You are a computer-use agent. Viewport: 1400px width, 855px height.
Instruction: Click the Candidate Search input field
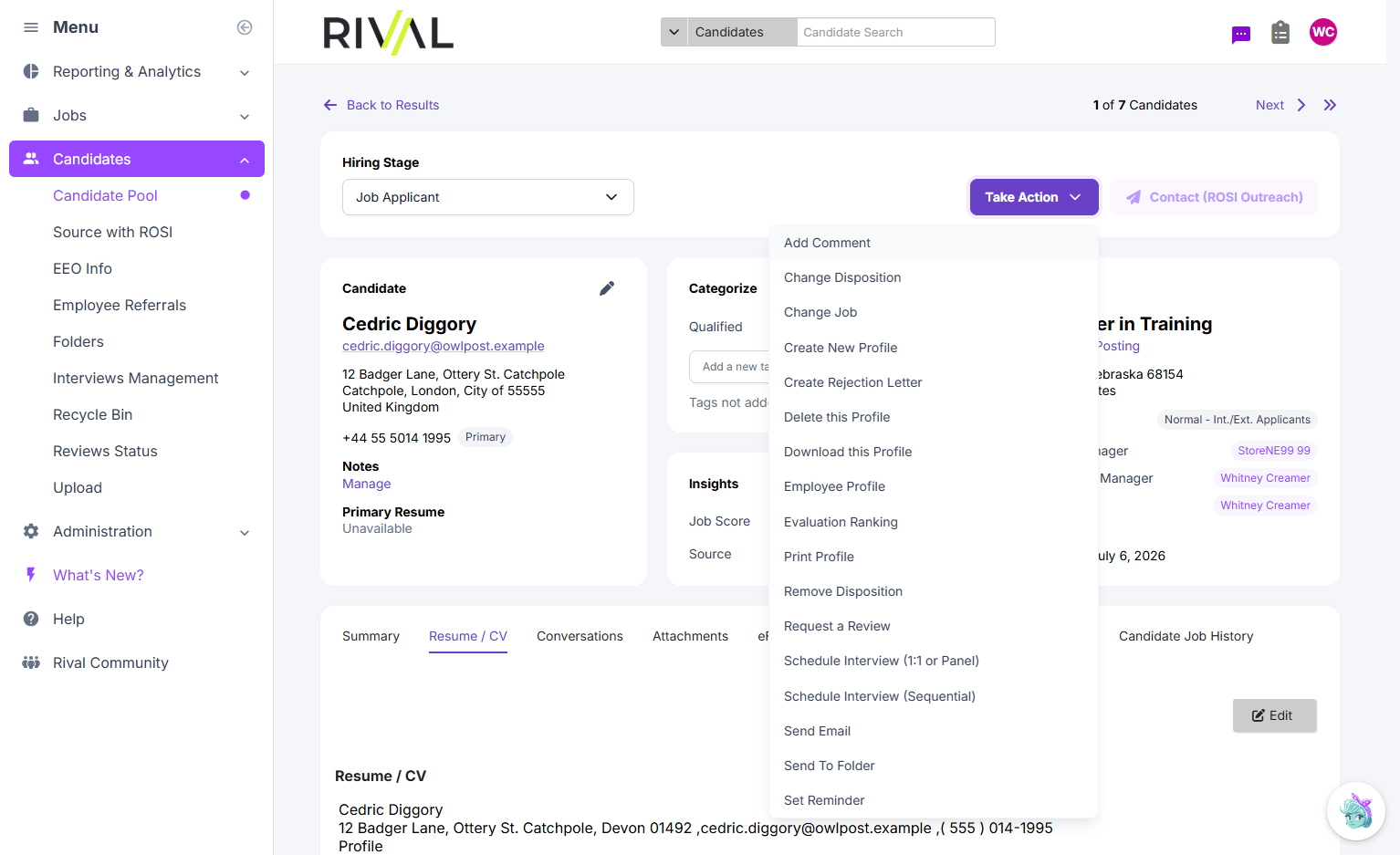point(895,32)
